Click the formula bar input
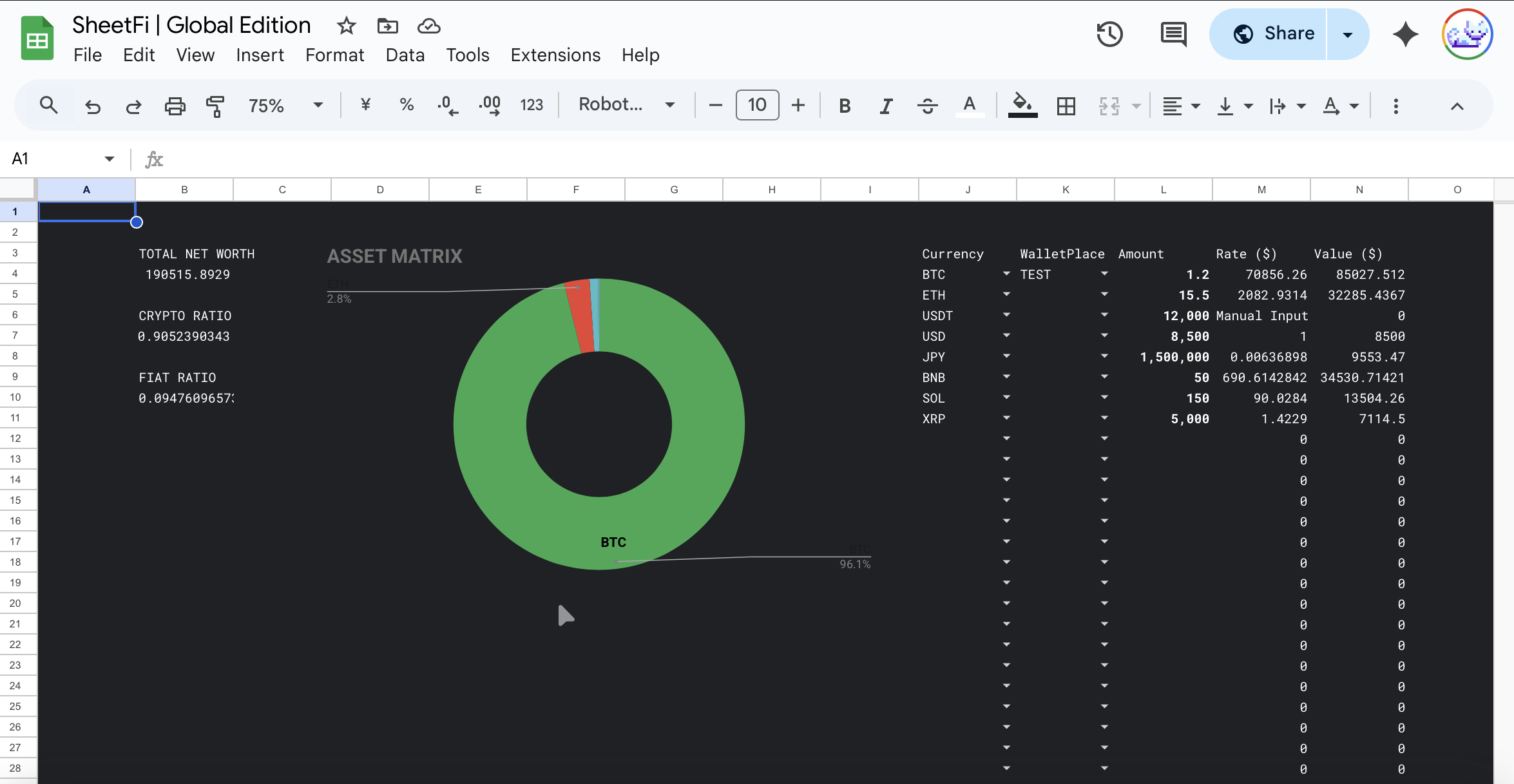Image resolution: width=1514 pixels, height=784 pixels. click(x=773, y=159)
